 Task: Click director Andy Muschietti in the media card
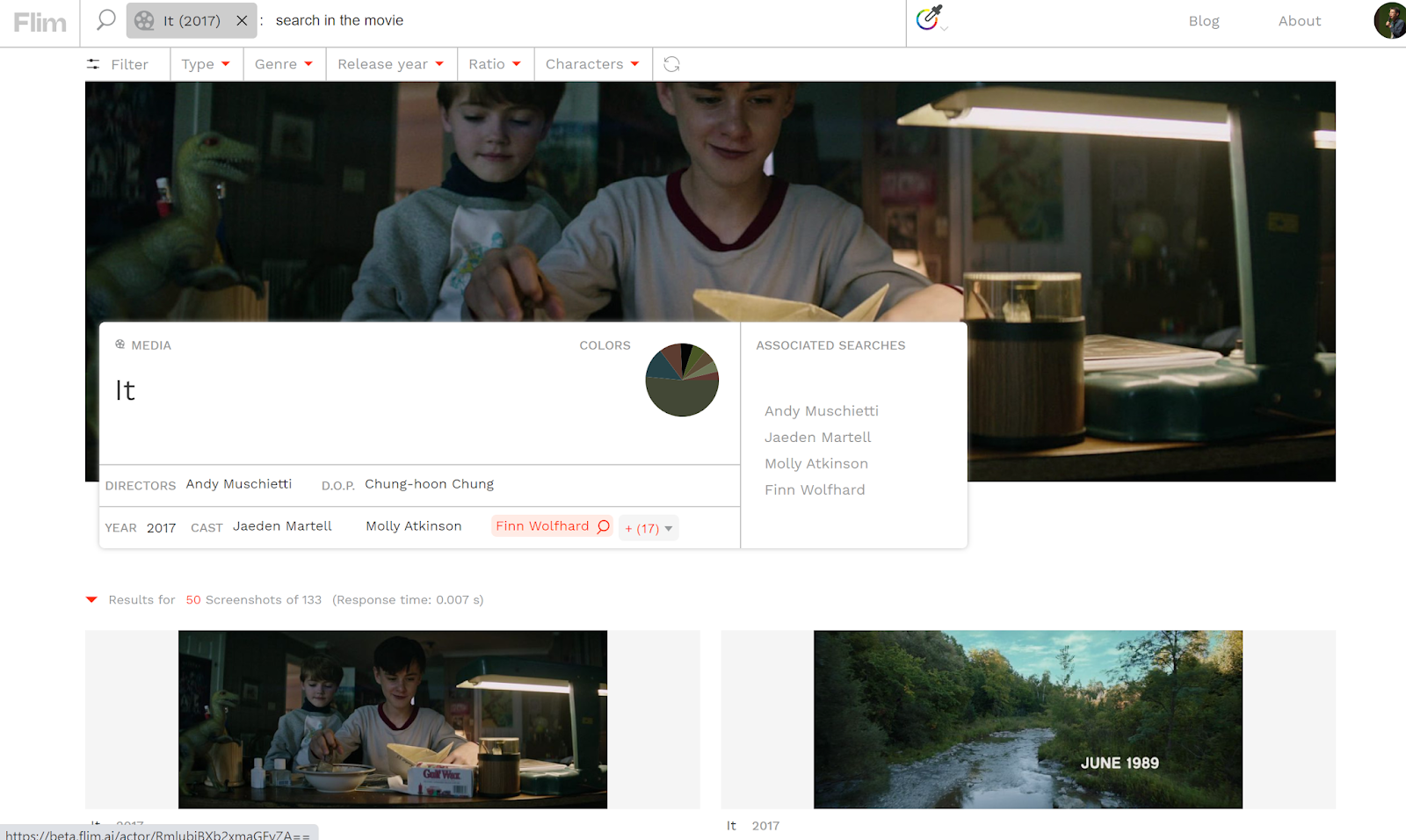click(x=239, y=484)
